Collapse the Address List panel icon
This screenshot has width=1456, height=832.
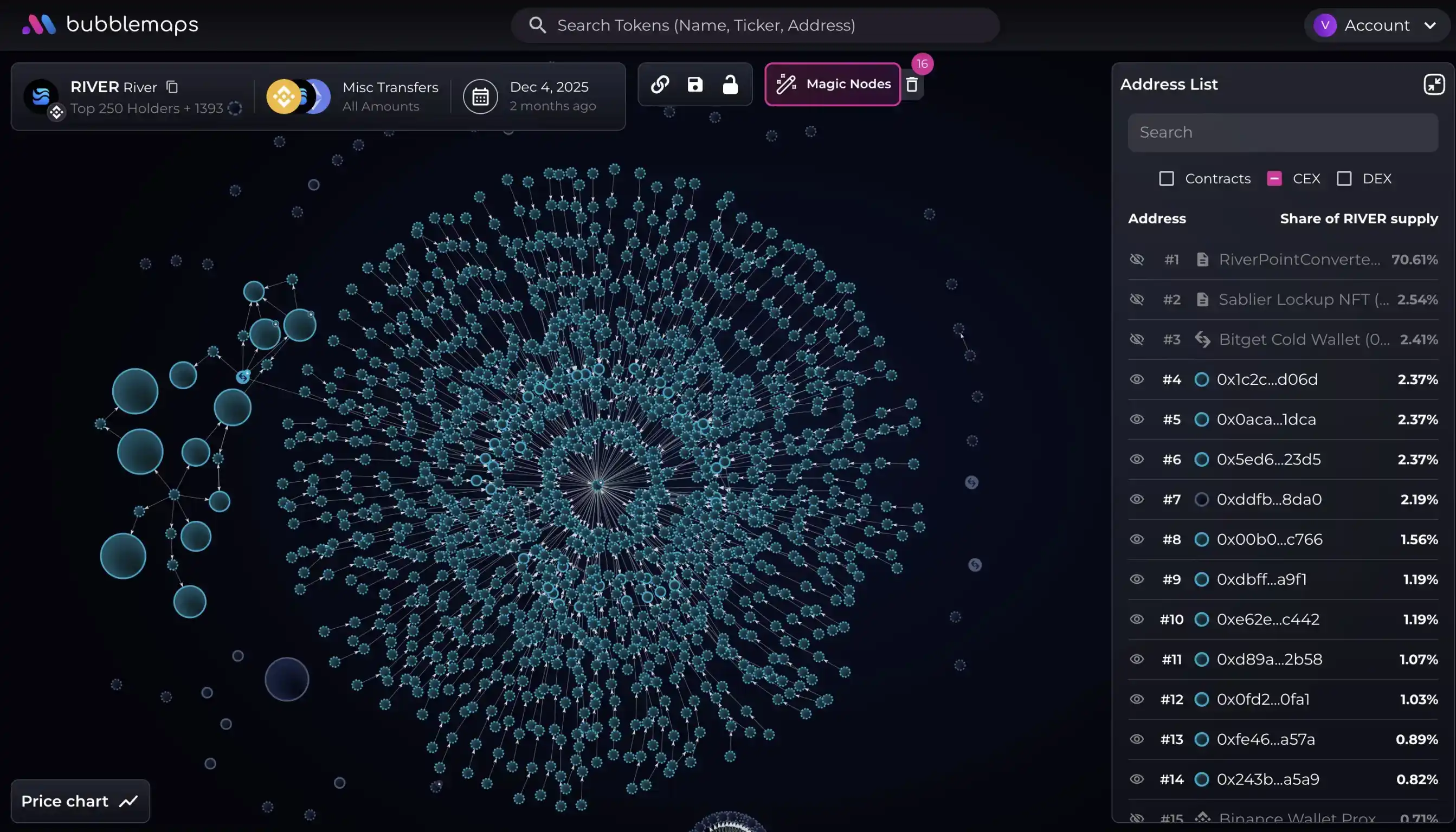tap(1434, 85)
